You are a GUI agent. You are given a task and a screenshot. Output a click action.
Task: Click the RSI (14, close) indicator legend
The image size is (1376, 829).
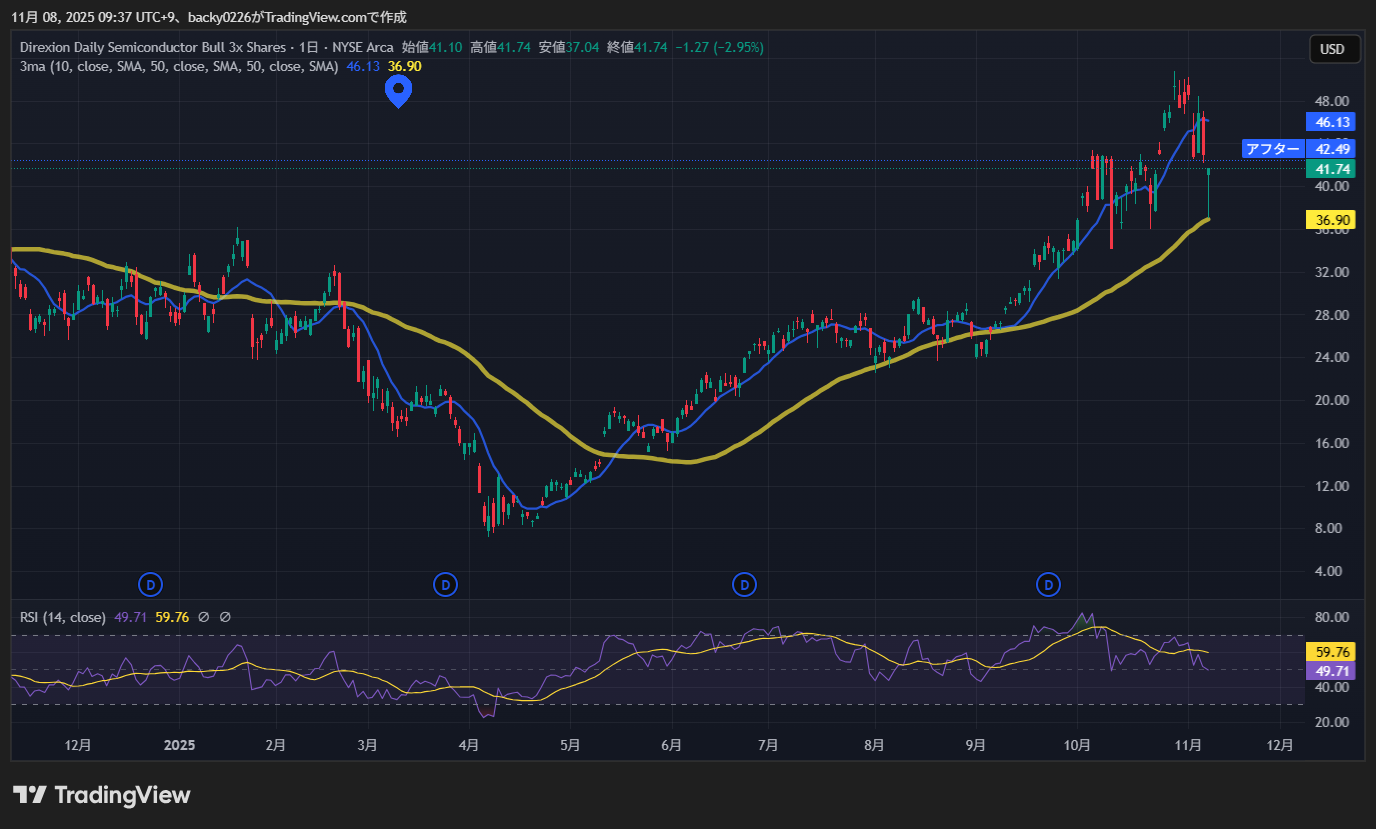click(x=63, y=618)
